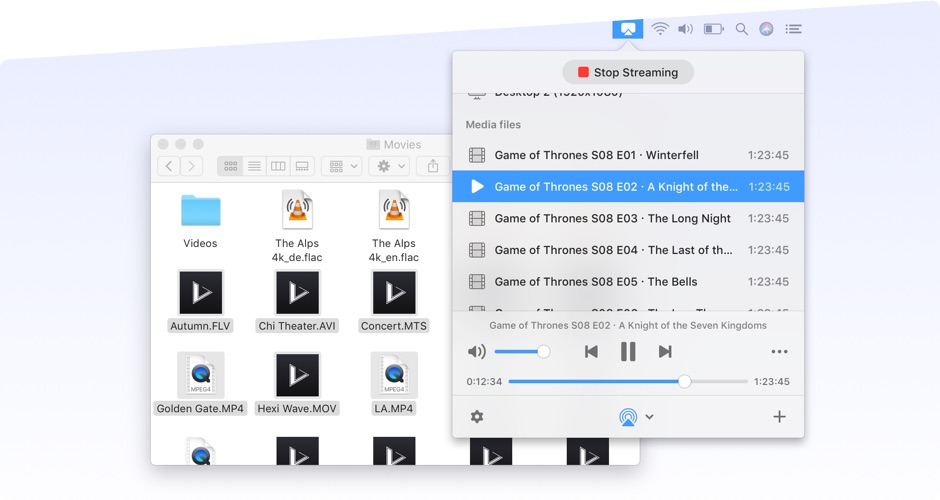
Task: Open JustStream settings gear
Action: coord(477,417)
